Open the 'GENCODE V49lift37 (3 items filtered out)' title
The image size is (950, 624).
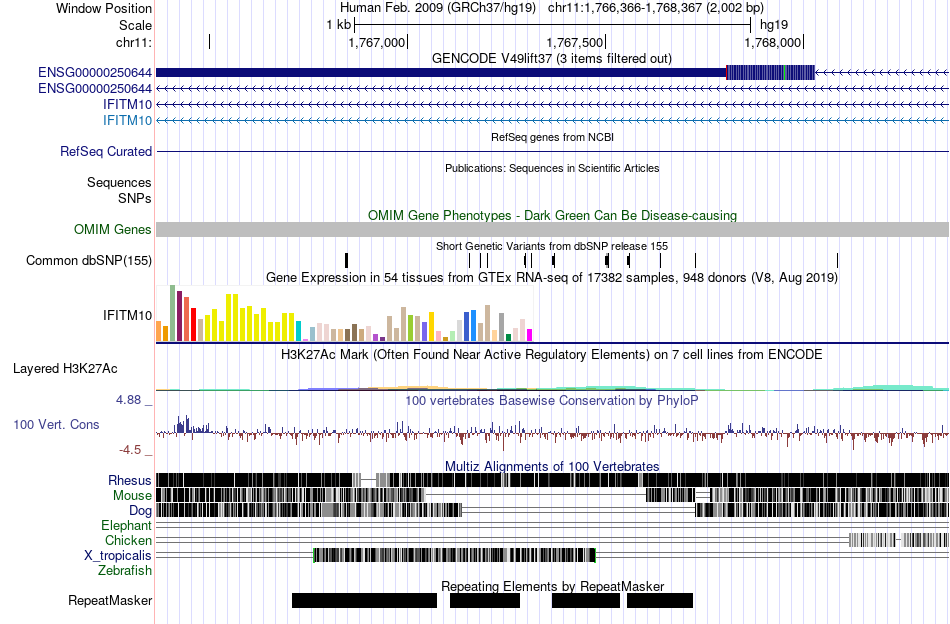tap(552, 59)
